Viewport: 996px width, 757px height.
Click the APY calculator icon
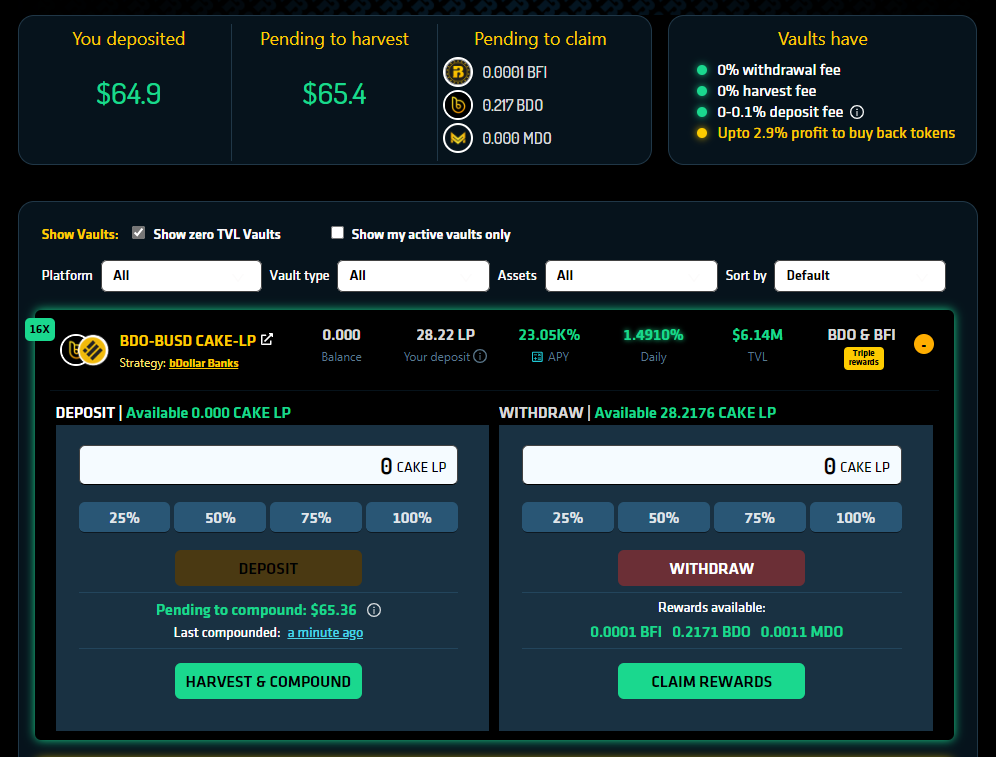(537, 357)
